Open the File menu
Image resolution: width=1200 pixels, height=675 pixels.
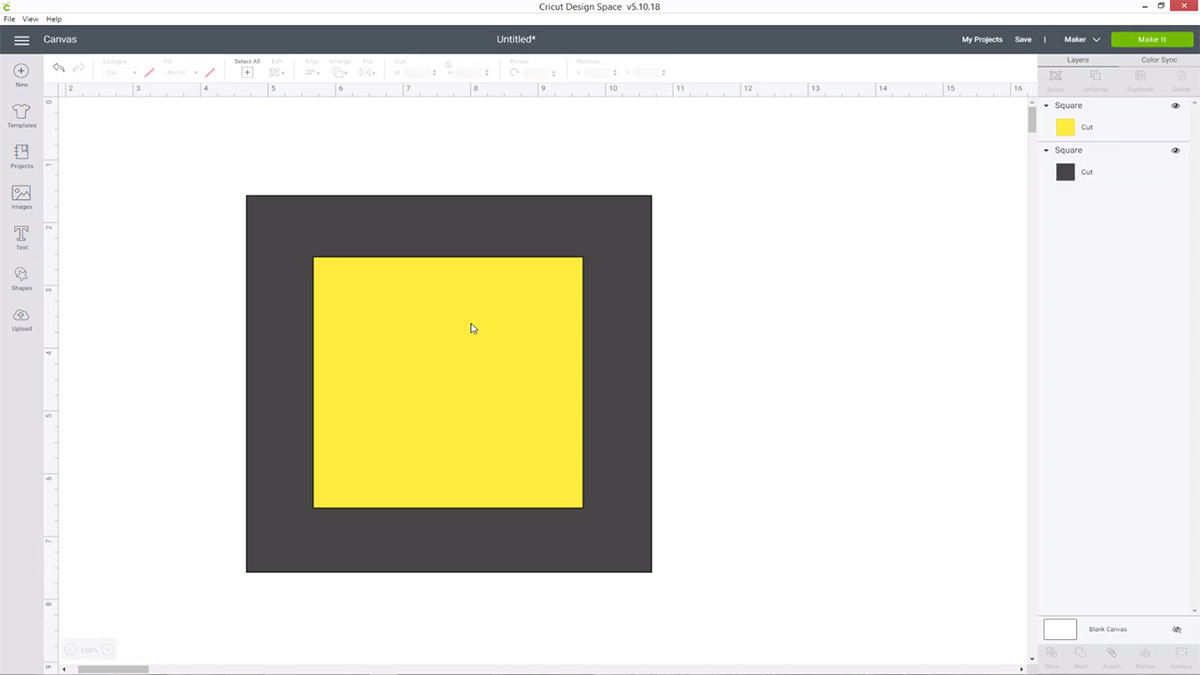[9, 18]
